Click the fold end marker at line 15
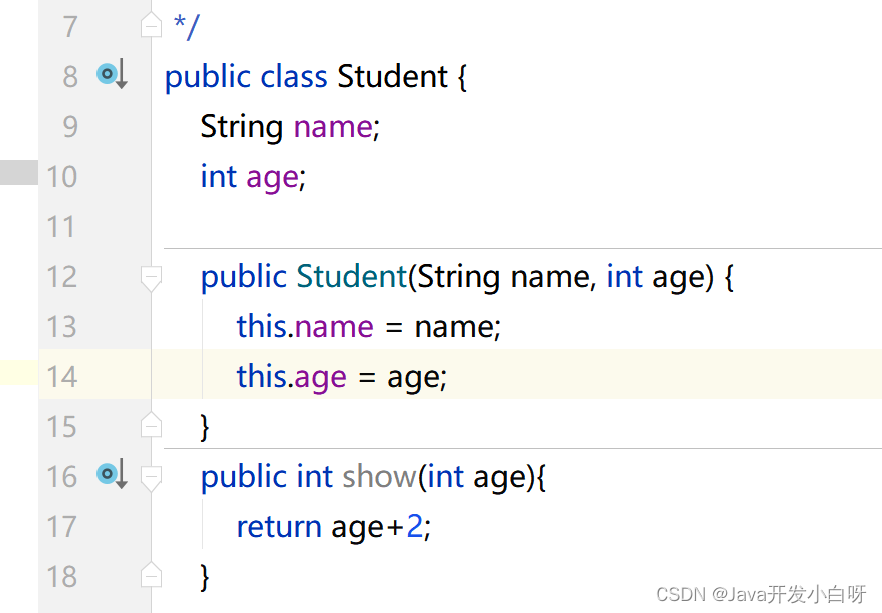This screenshot has height=613, width=882. coord(151,425)
